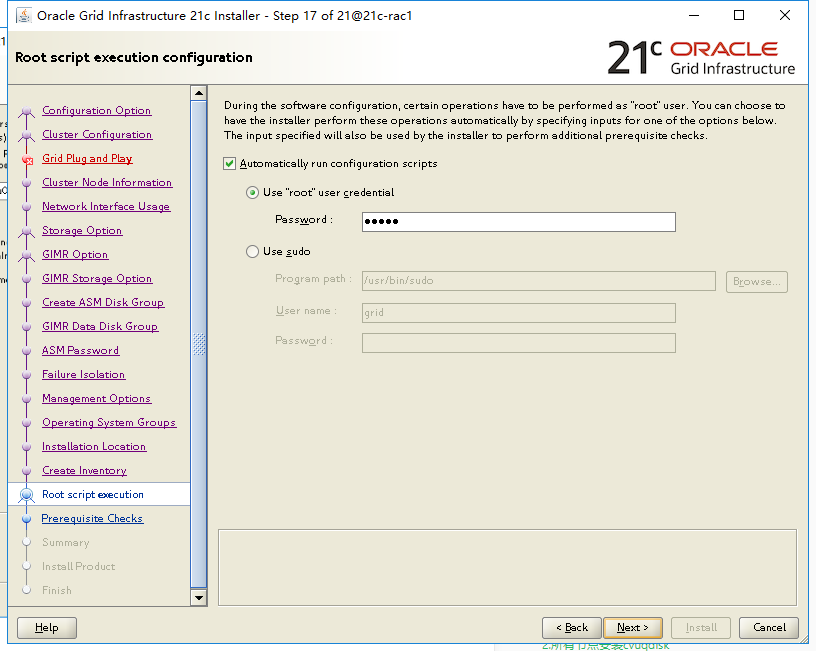Open the Create ASM Disk Group step

[x=104, y=302]
